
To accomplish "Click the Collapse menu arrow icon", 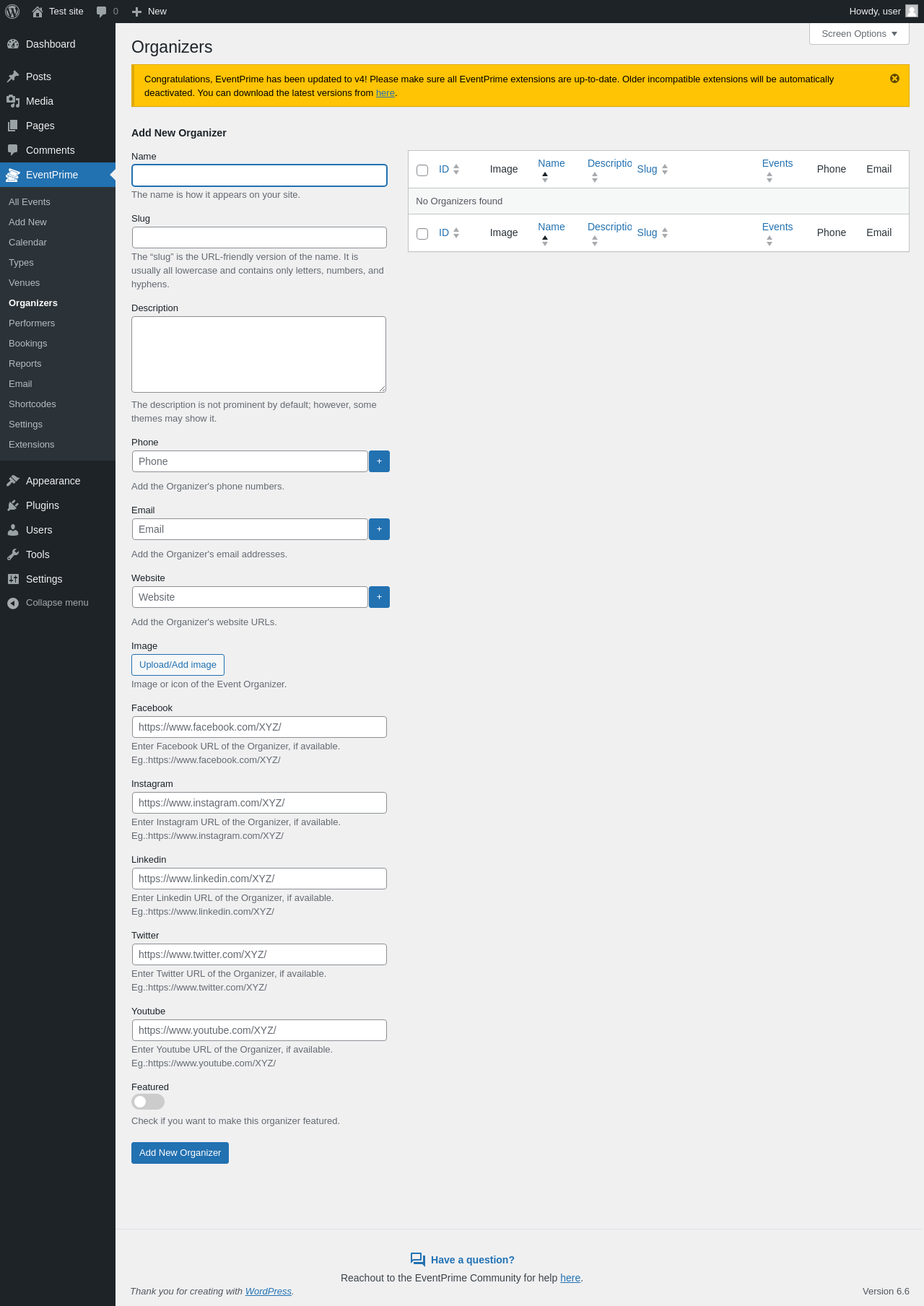I will [x=13, y=603].
